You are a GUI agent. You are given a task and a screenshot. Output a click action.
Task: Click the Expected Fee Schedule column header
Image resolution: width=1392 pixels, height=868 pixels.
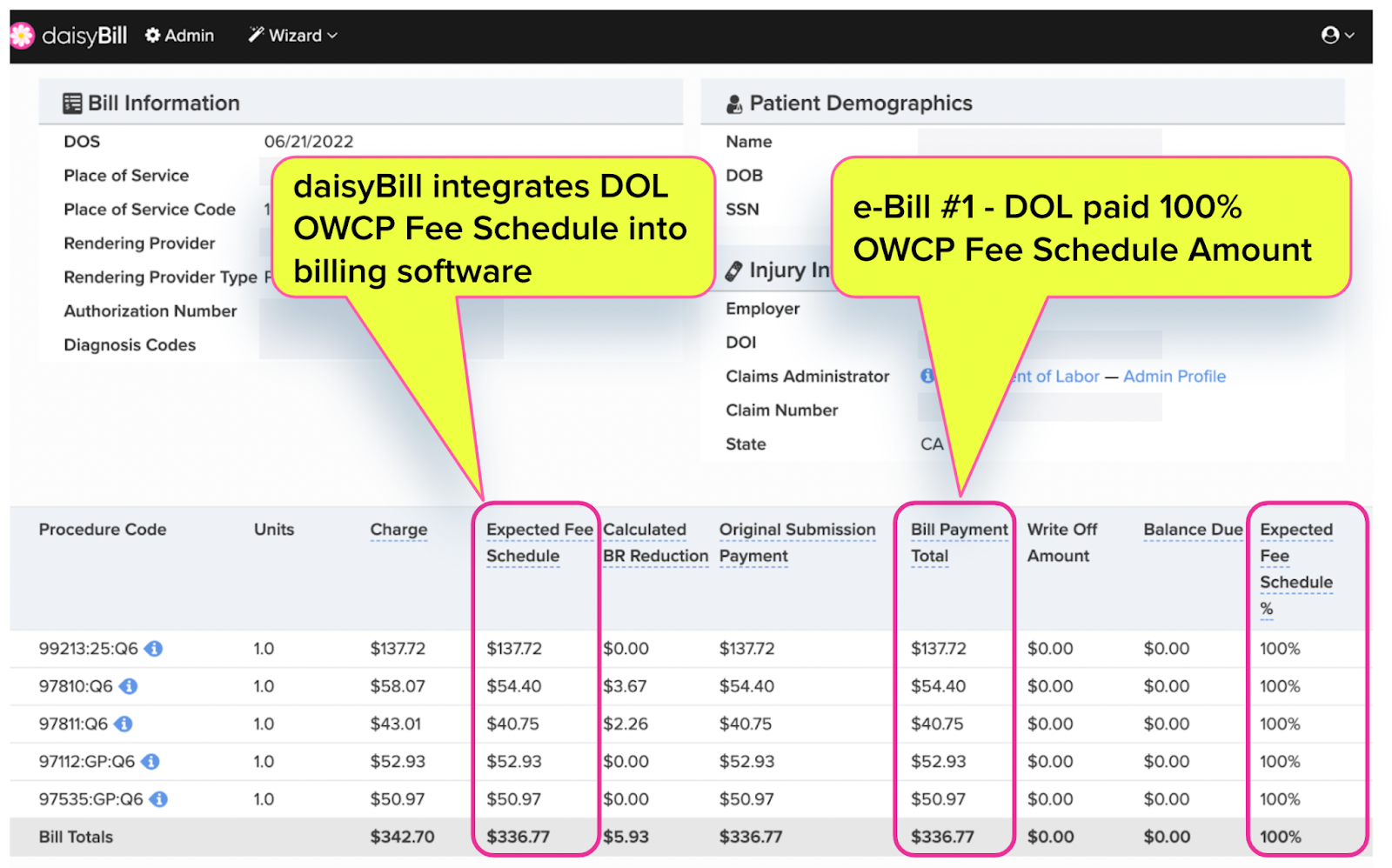tap(539, 543)
